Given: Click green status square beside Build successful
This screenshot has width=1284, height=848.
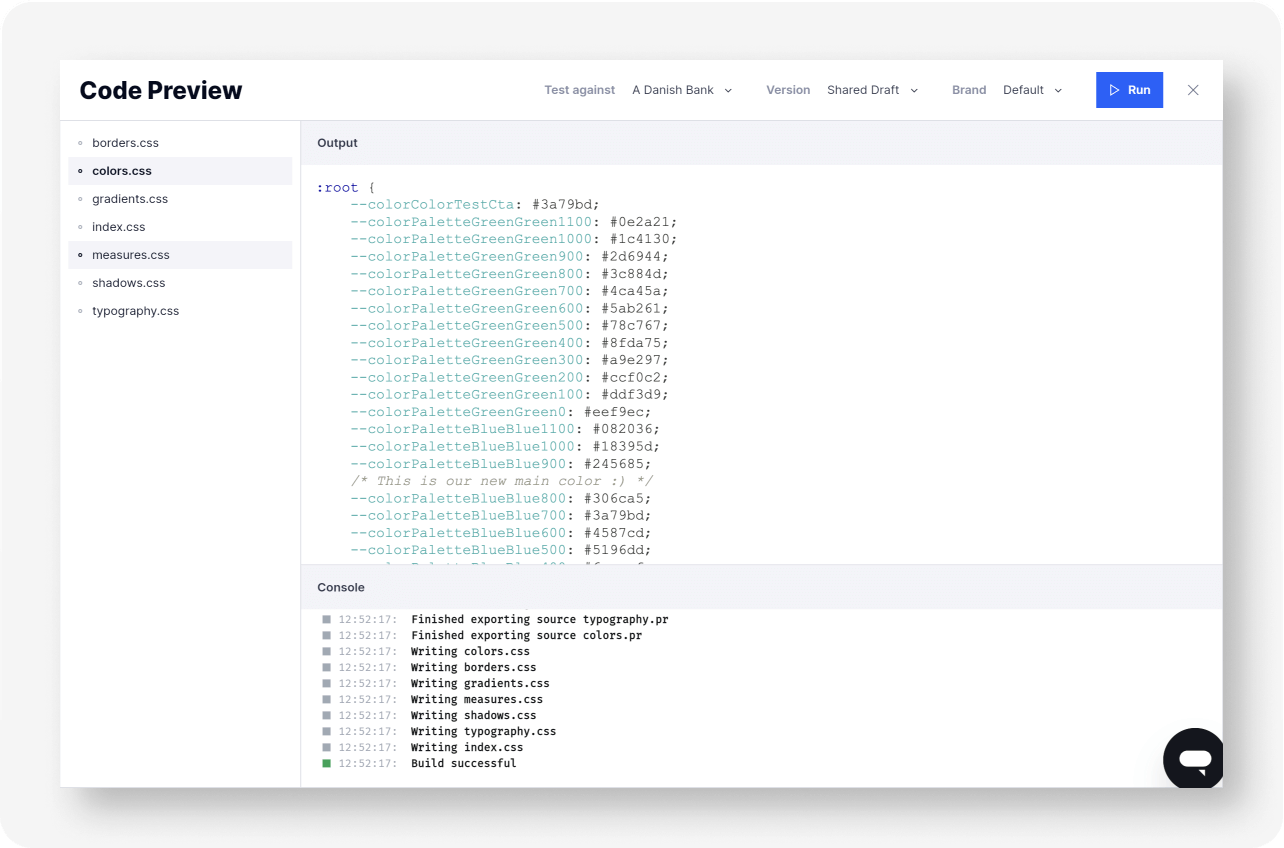Looking at the screenshot, I should point(326,763).
